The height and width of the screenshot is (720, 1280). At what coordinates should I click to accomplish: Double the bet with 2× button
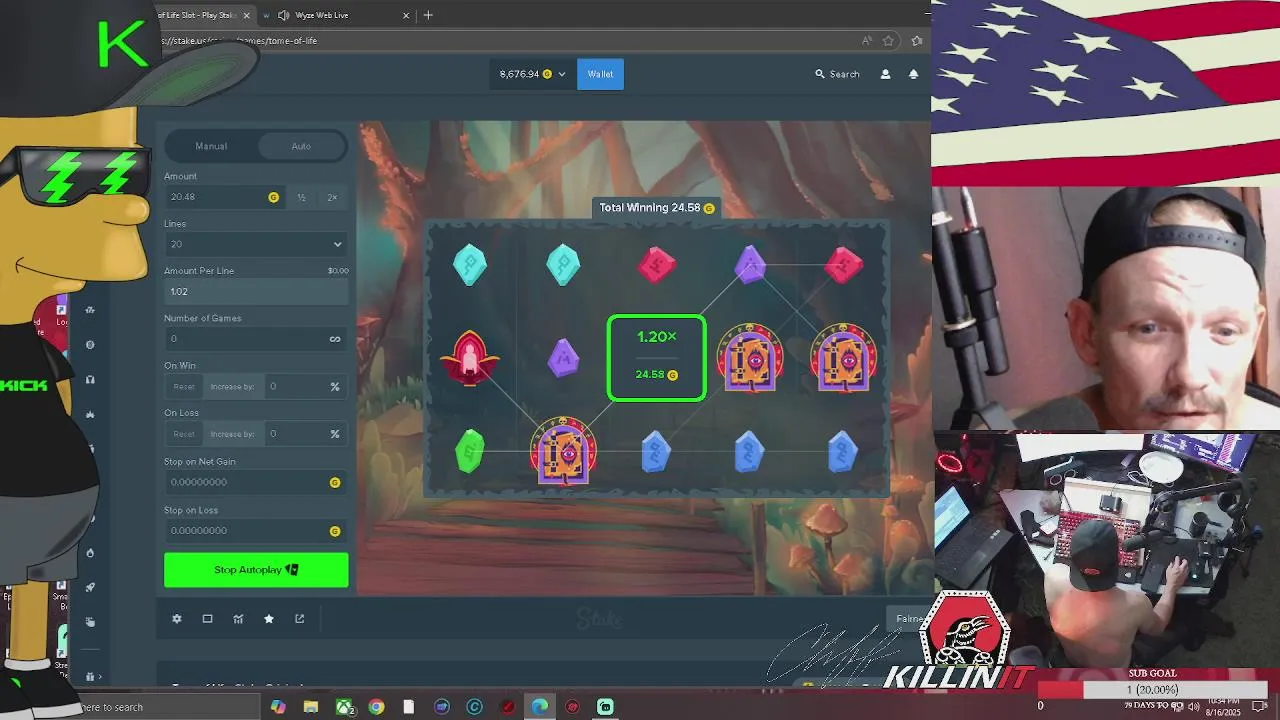(332, 198)
